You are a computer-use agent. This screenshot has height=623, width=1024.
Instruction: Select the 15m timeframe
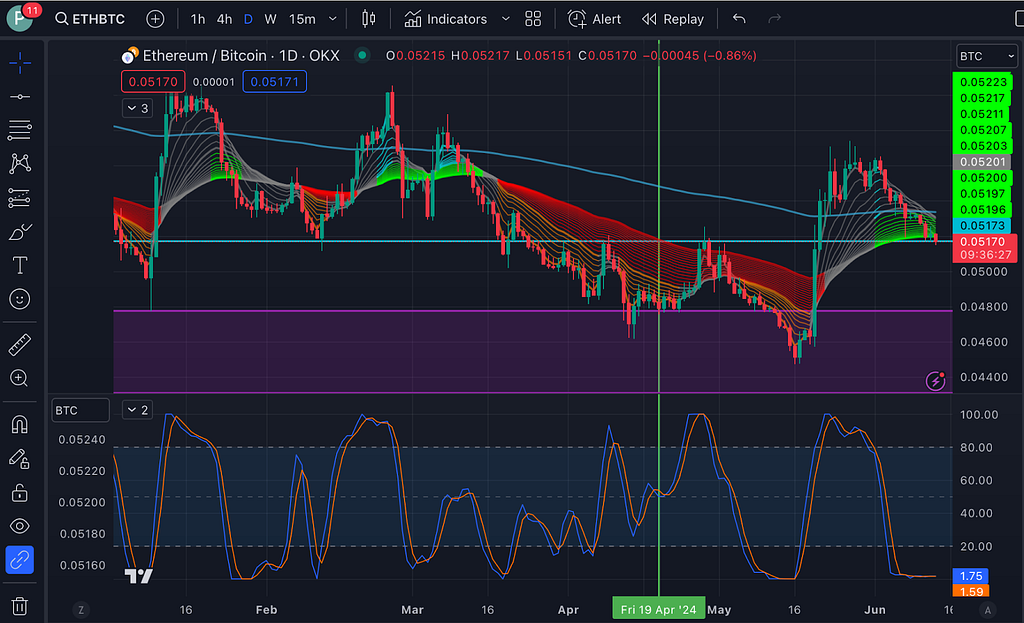(x=302, y=19)
